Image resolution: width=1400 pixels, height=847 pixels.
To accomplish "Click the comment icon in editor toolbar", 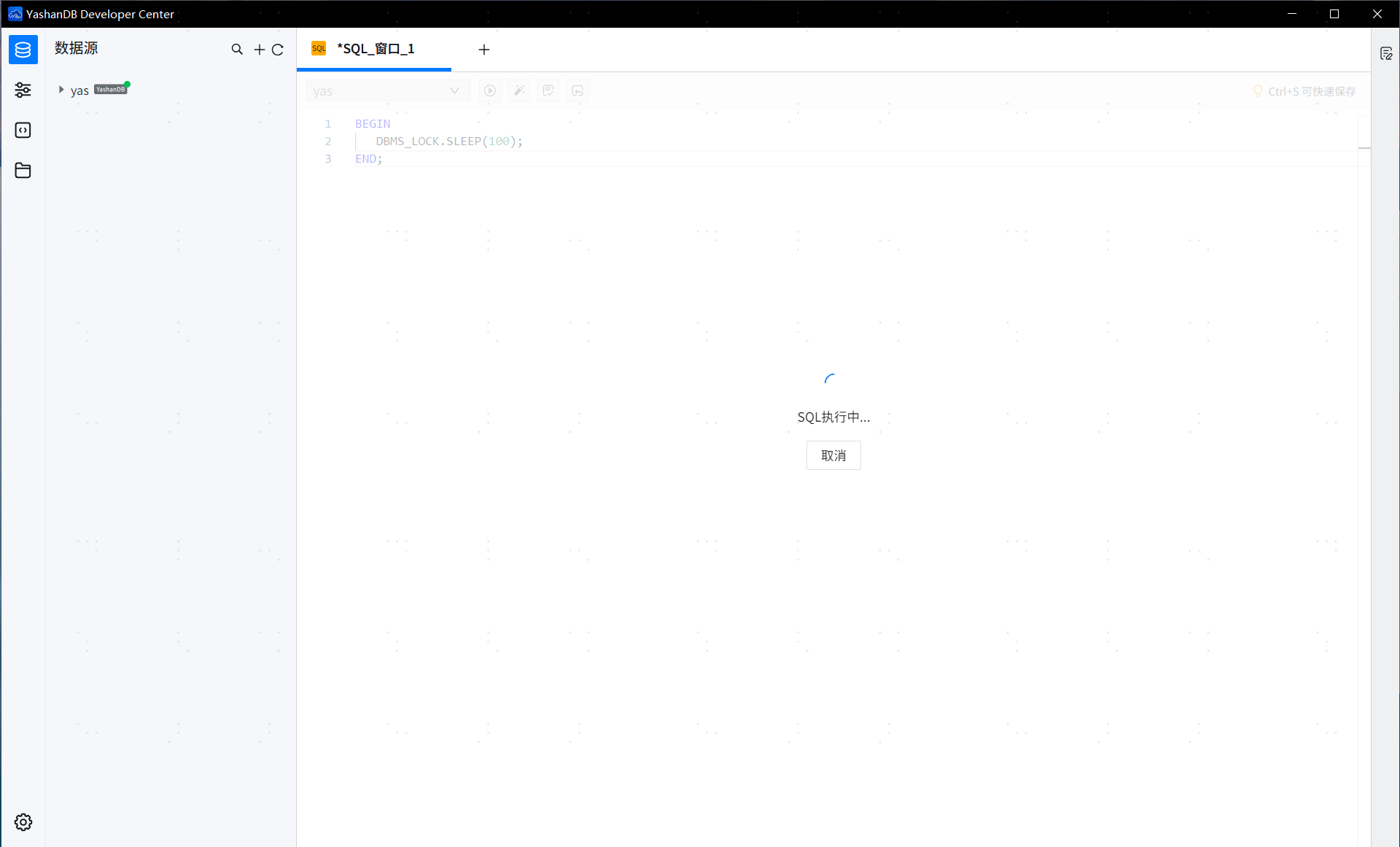I will pyautogui.click(x=548, y=90).
